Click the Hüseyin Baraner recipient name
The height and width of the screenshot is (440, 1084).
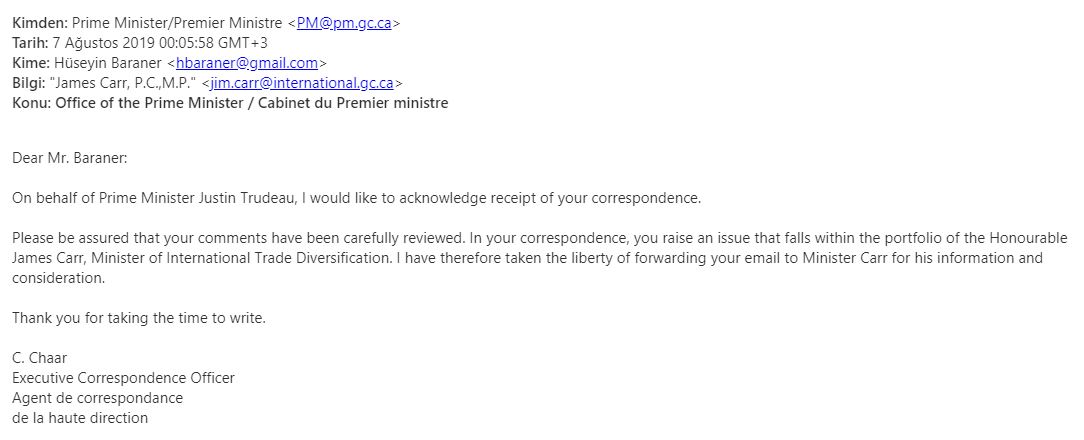click(x=107, y=63)
